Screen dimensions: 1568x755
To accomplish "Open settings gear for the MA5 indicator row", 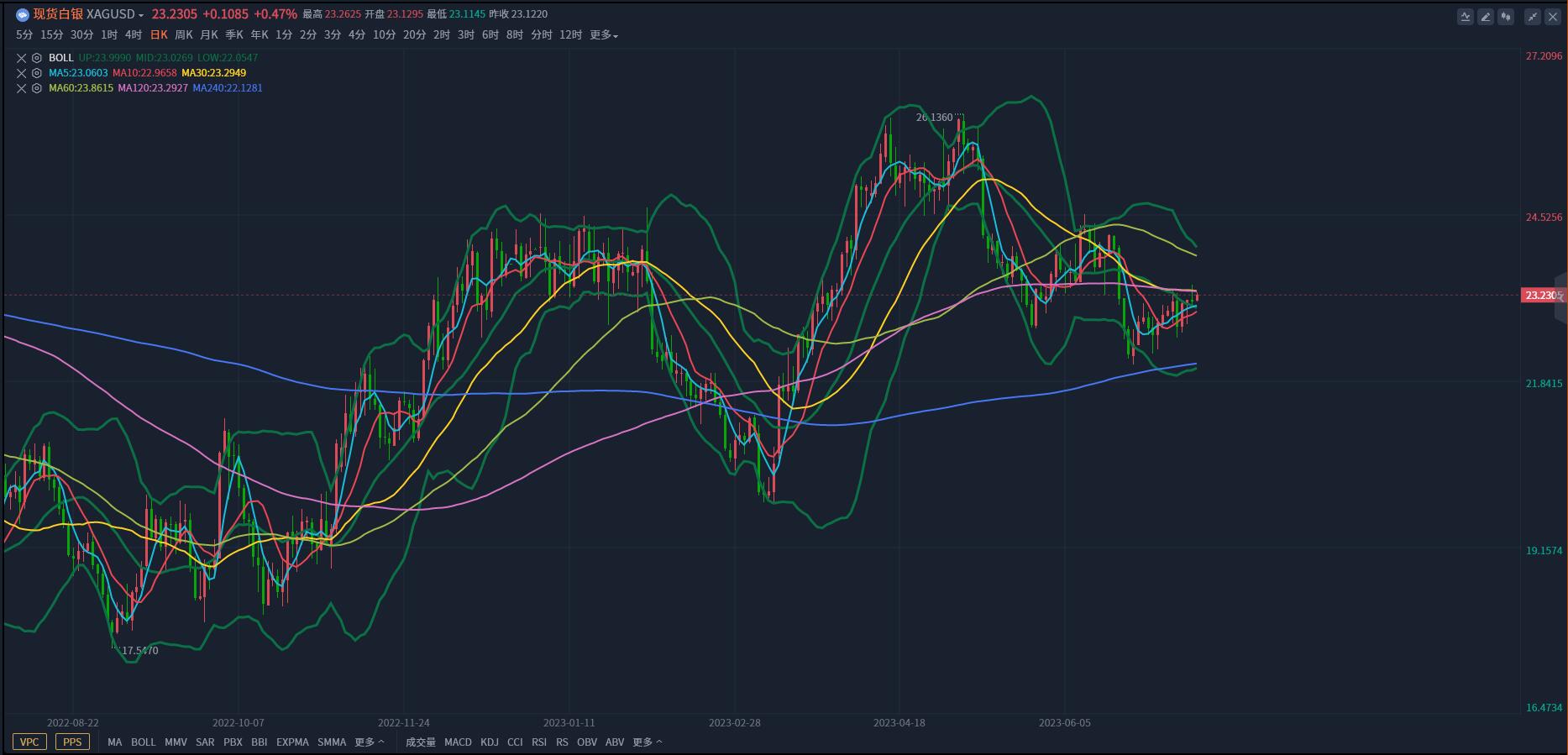I will tap(37, 73).
